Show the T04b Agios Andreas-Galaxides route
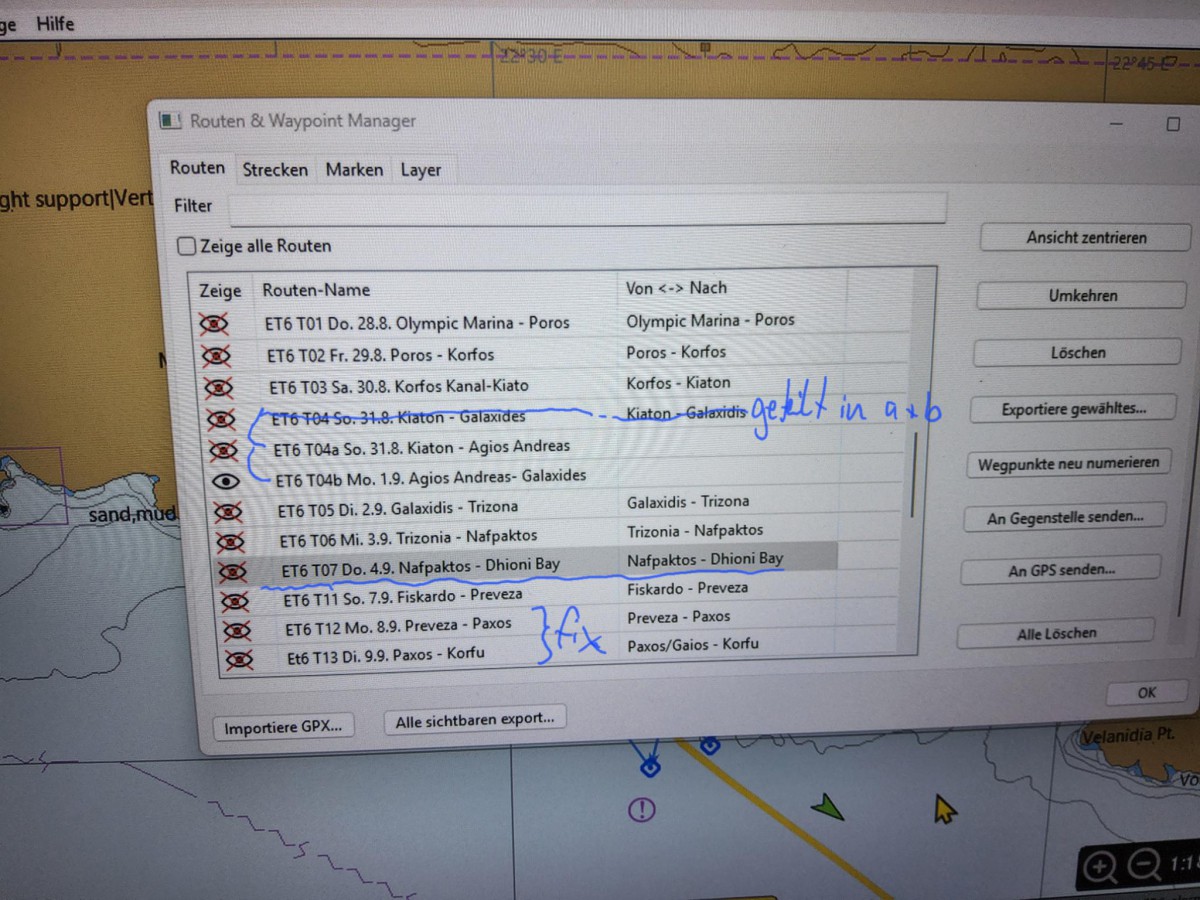Screen dimensions: 1200x900 click(227, 481)
